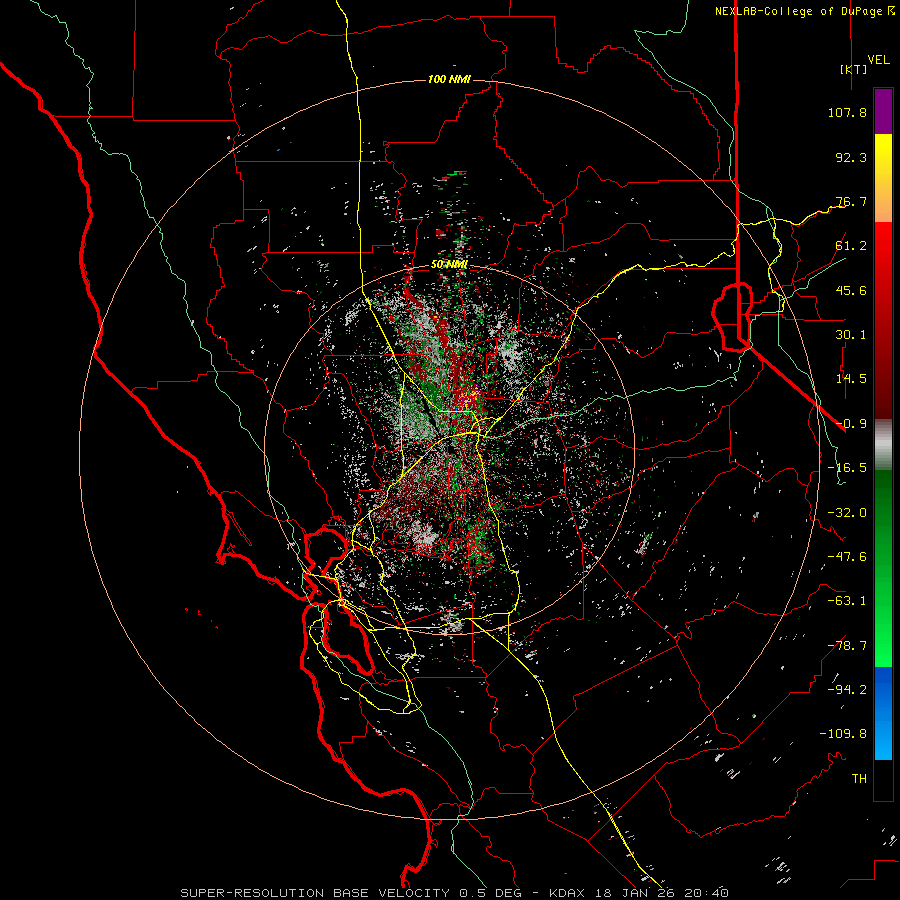The image size is (900, 900).
Task: Click the -16.5 legend value
Action: click(x=847, y=468)
